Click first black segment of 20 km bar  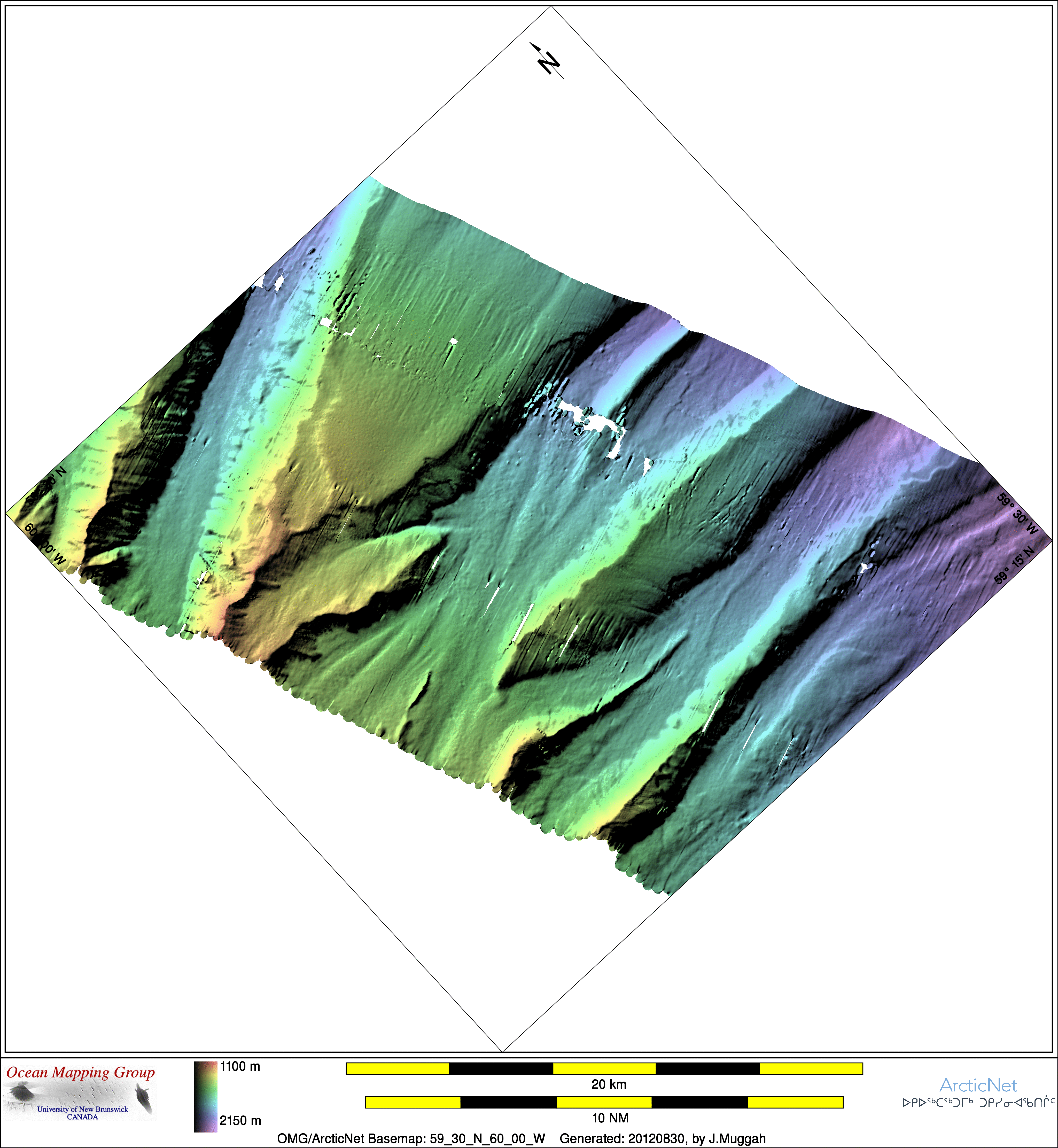(x=501, y=1068)
